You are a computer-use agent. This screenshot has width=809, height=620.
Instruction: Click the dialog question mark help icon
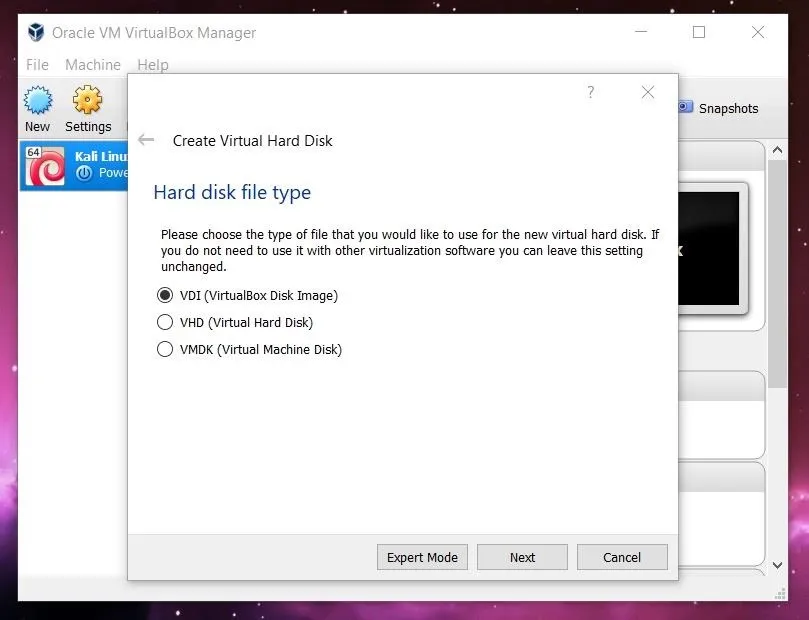click(x=591, y=92)
